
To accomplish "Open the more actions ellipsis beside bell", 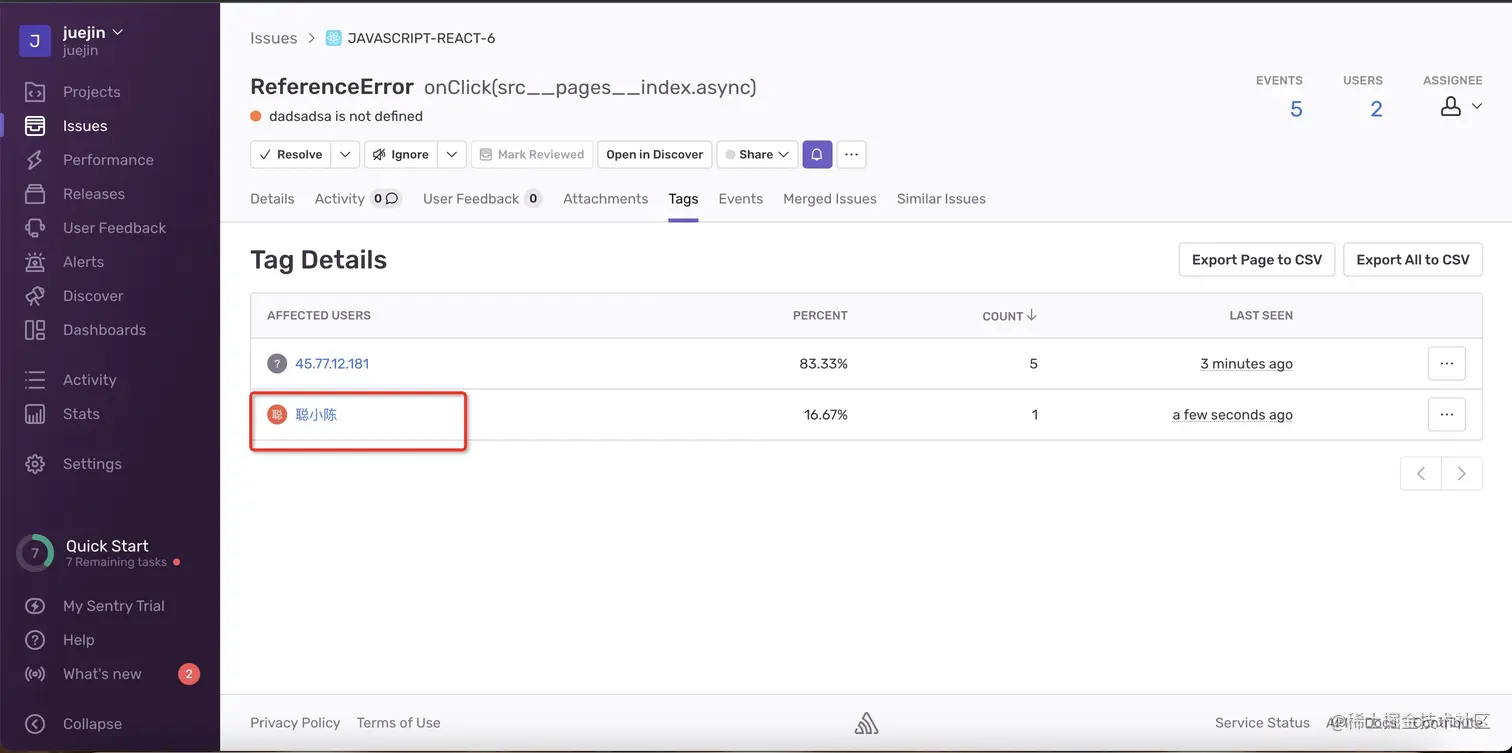I will 852,154.
